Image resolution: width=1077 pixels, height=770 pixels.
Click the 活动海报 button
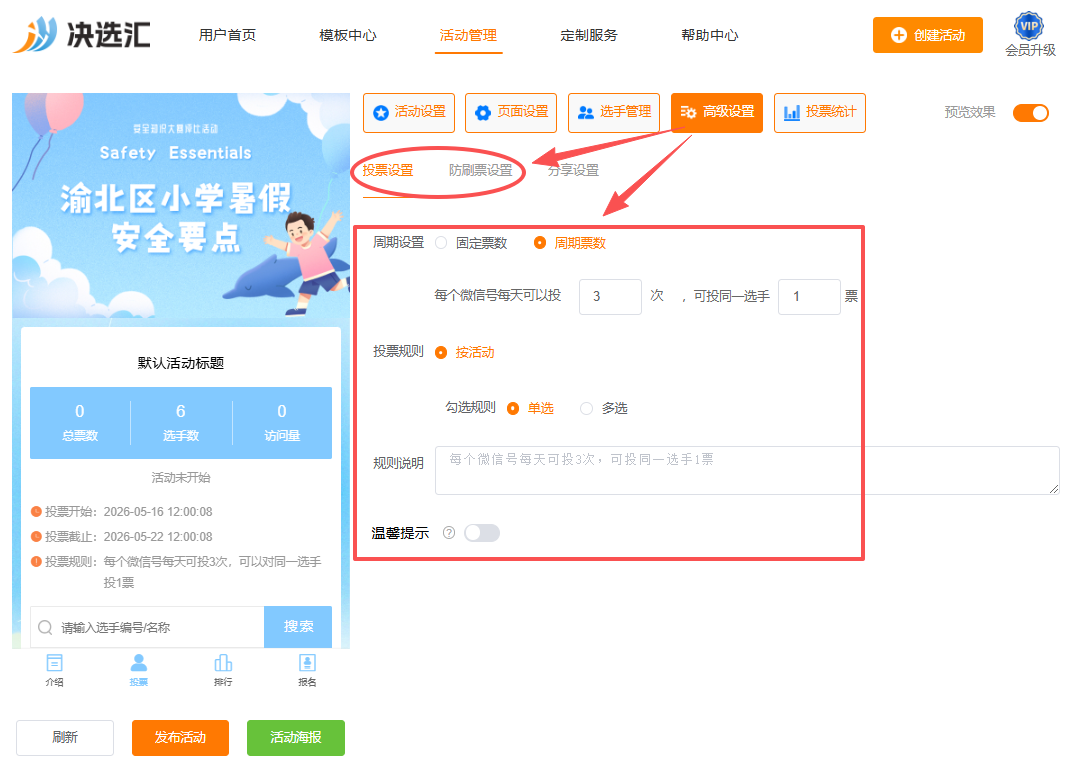pos(296,738)
